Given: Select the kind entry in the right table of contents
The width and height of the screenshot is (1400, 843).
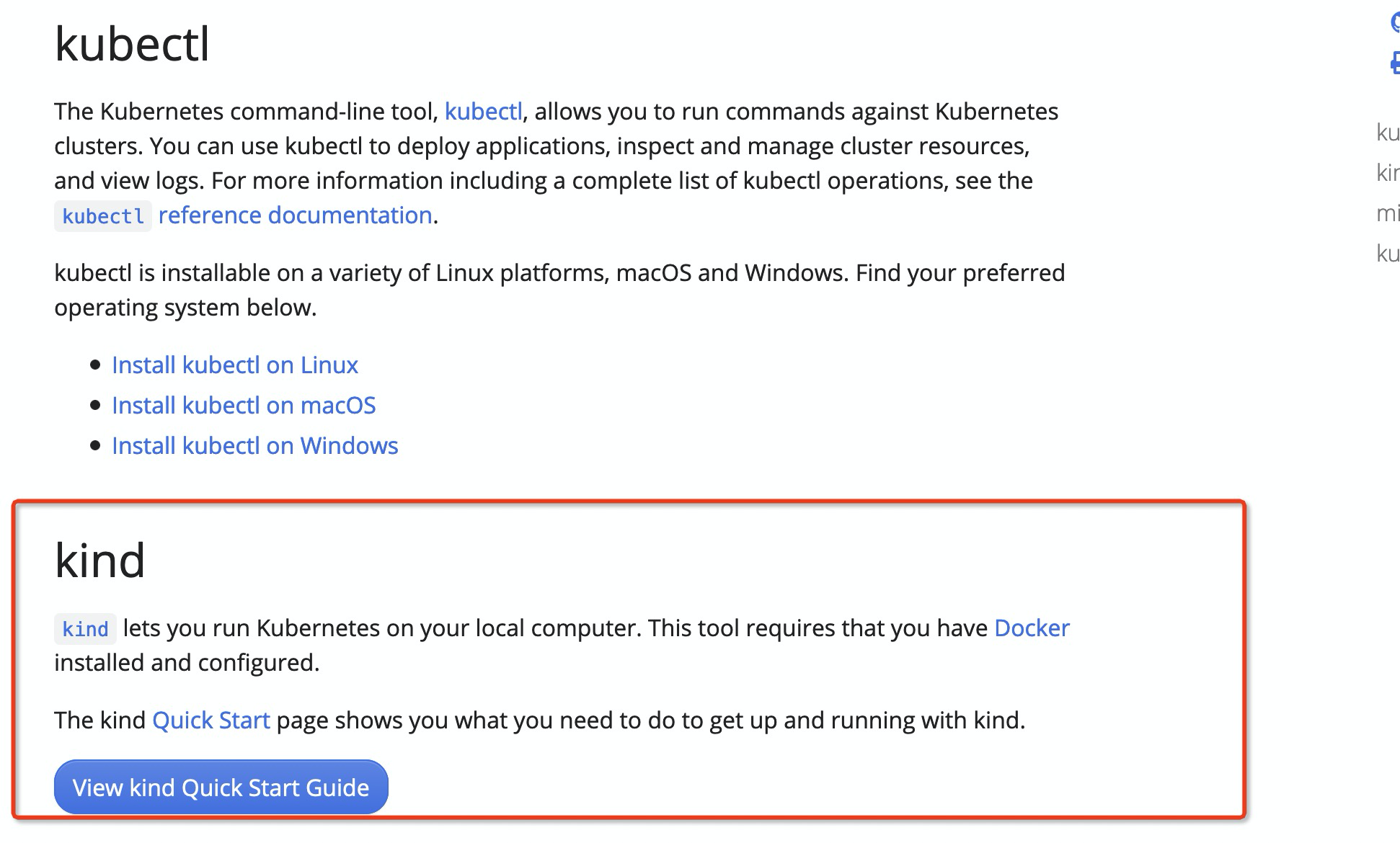Looking at the screenshot, I should pyautogui.click(x=1388, y=173).
